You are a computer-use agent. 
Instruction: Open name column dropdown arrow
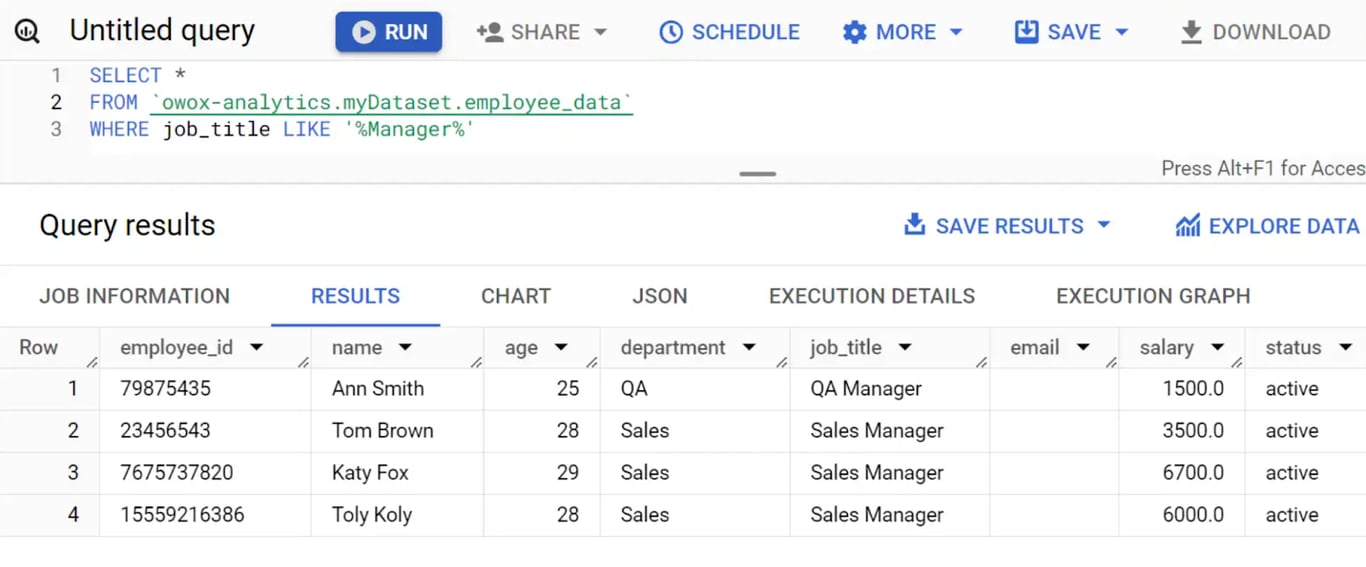tap(405, 348)
